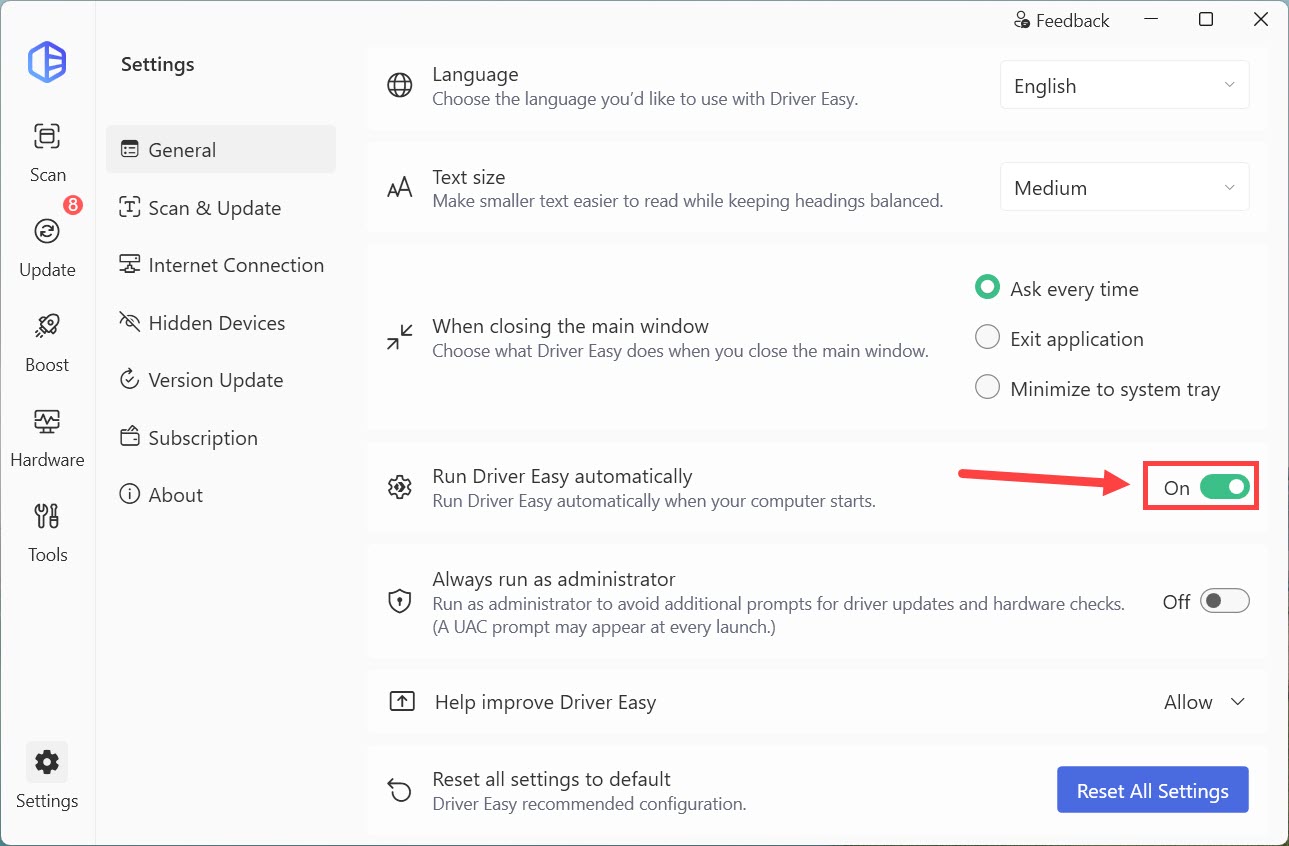The image size is (1289, 846).
Task: Click the Reset All Settings button
Action: (1153, 790)
